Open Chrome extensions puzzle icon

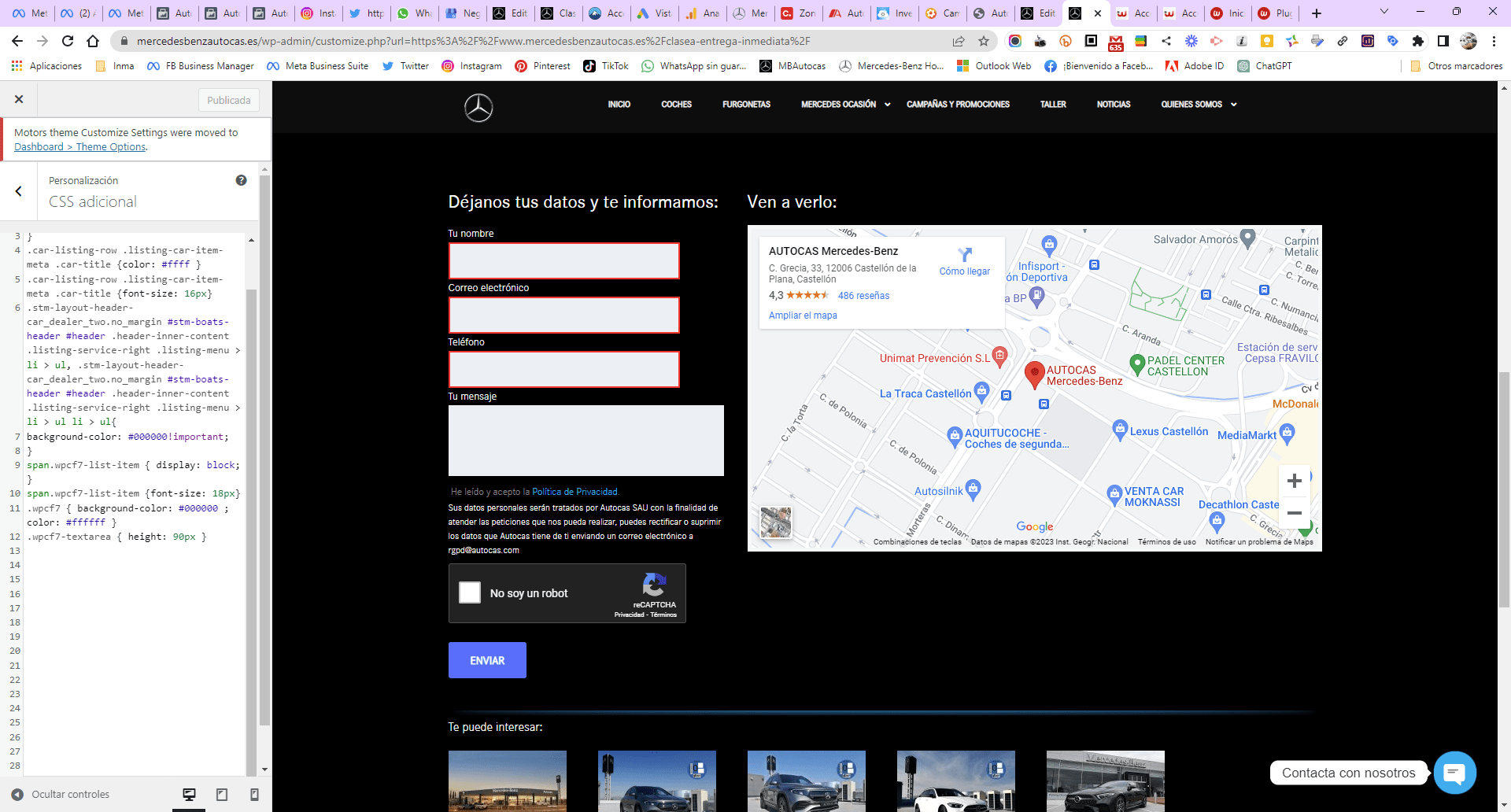click(x=1418, y=41)
